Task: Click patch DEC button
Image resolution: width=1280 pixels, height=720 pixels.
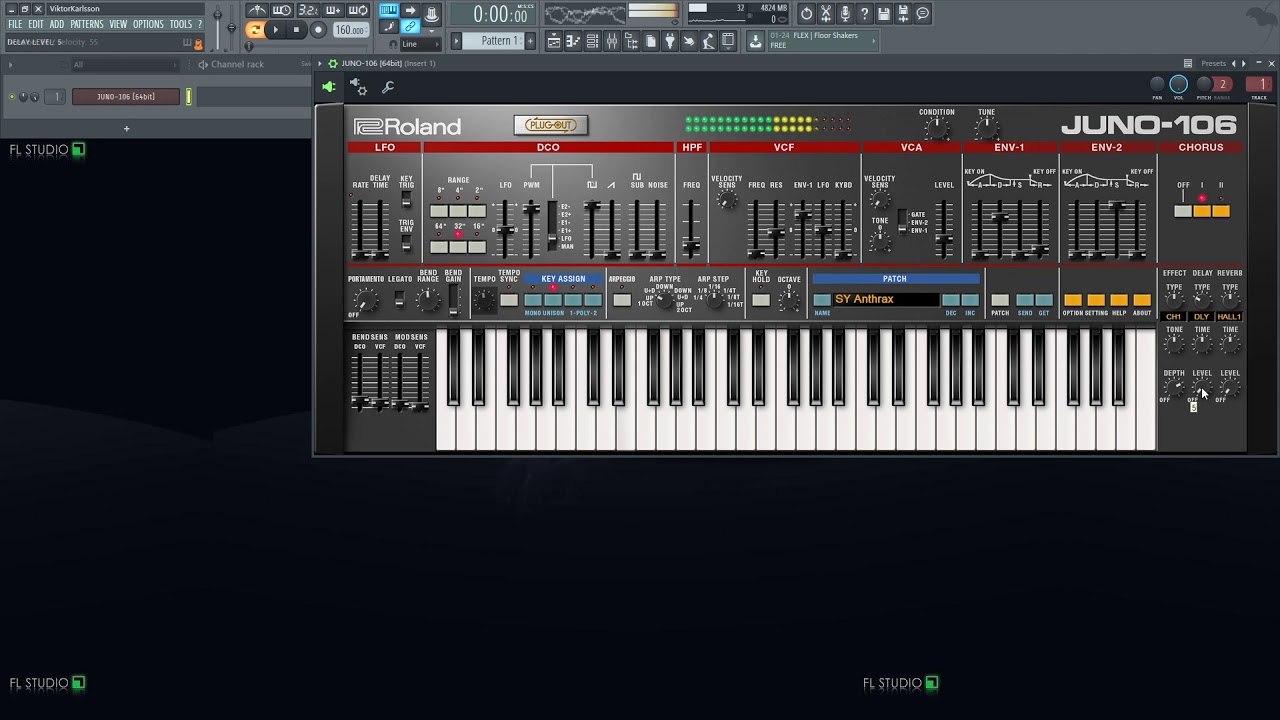Action: (x=951, y=300)
